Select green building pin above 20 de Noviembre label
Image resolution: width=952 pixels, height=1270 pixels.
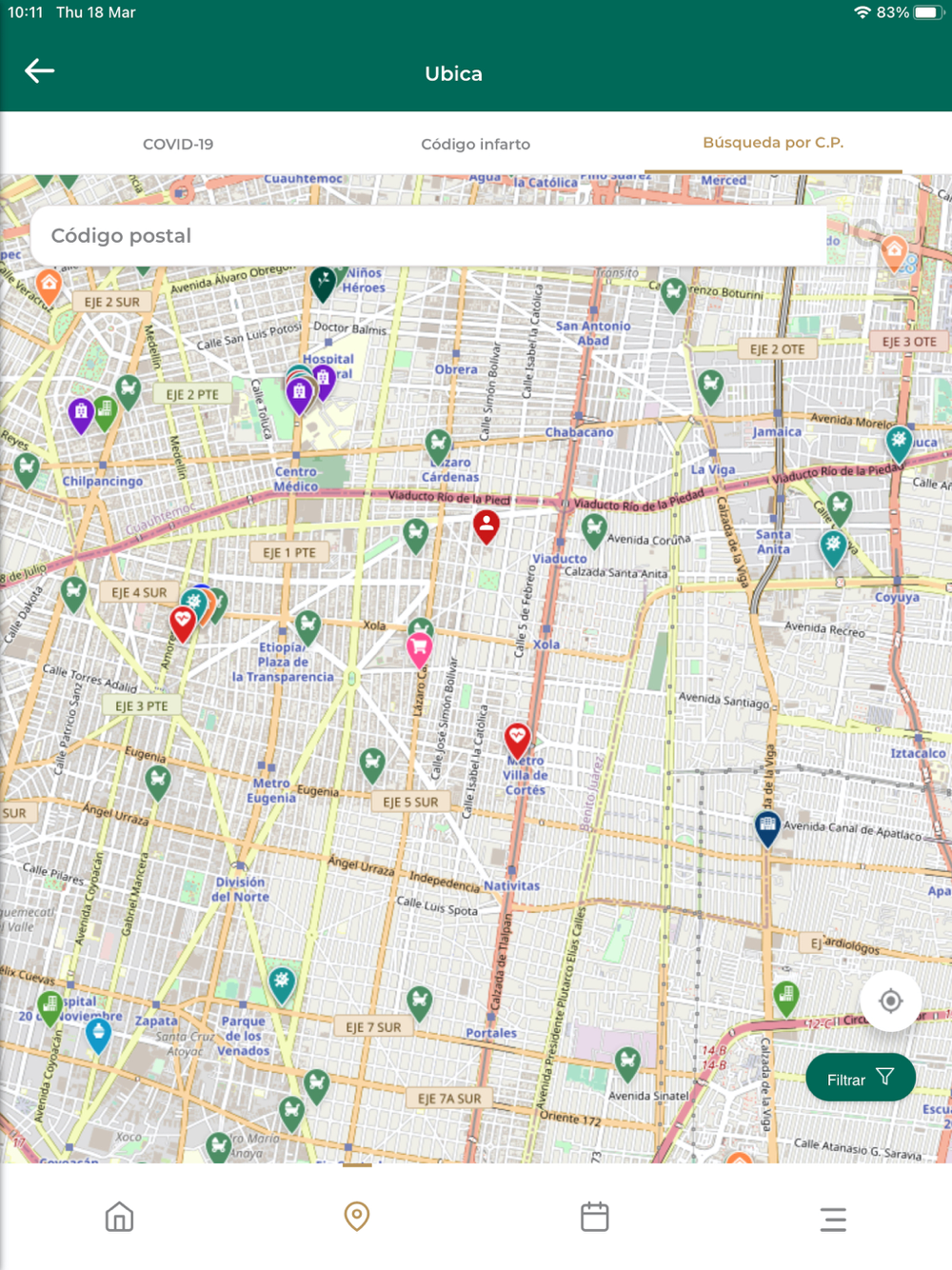[50, 1007]
